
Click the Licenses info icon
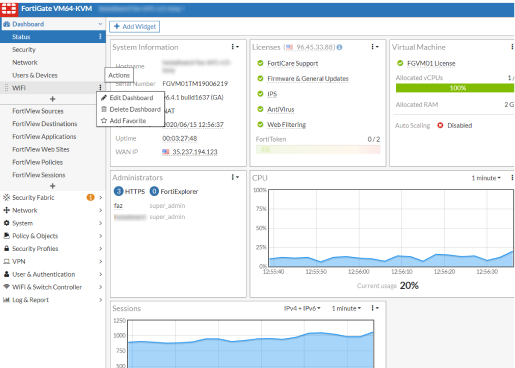point(339,47)
